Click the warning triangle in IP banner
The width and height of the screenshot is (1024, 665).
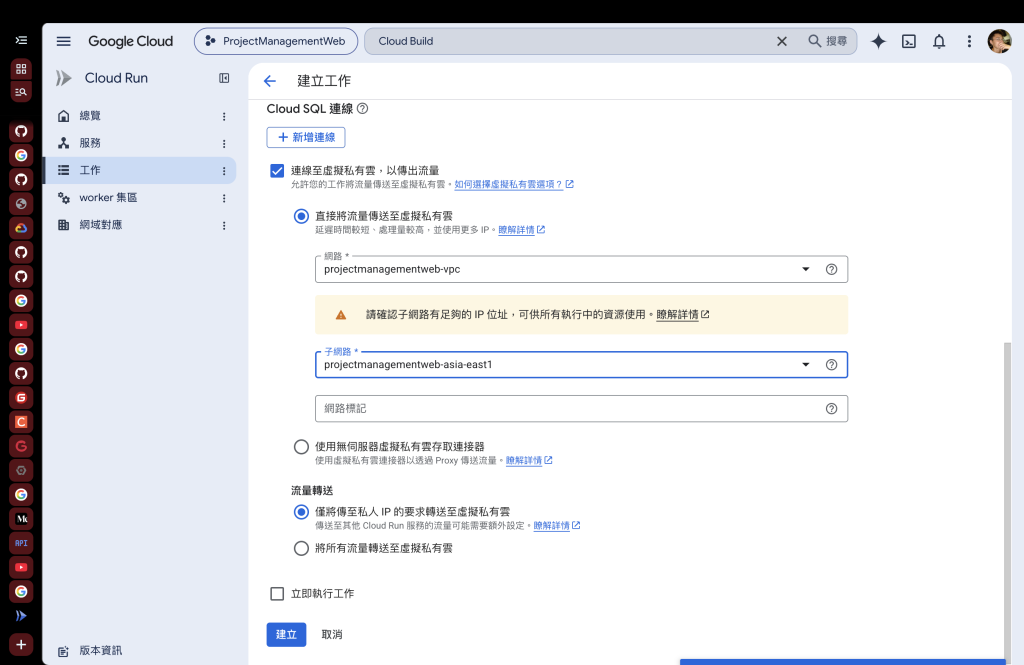click(341, 315)
